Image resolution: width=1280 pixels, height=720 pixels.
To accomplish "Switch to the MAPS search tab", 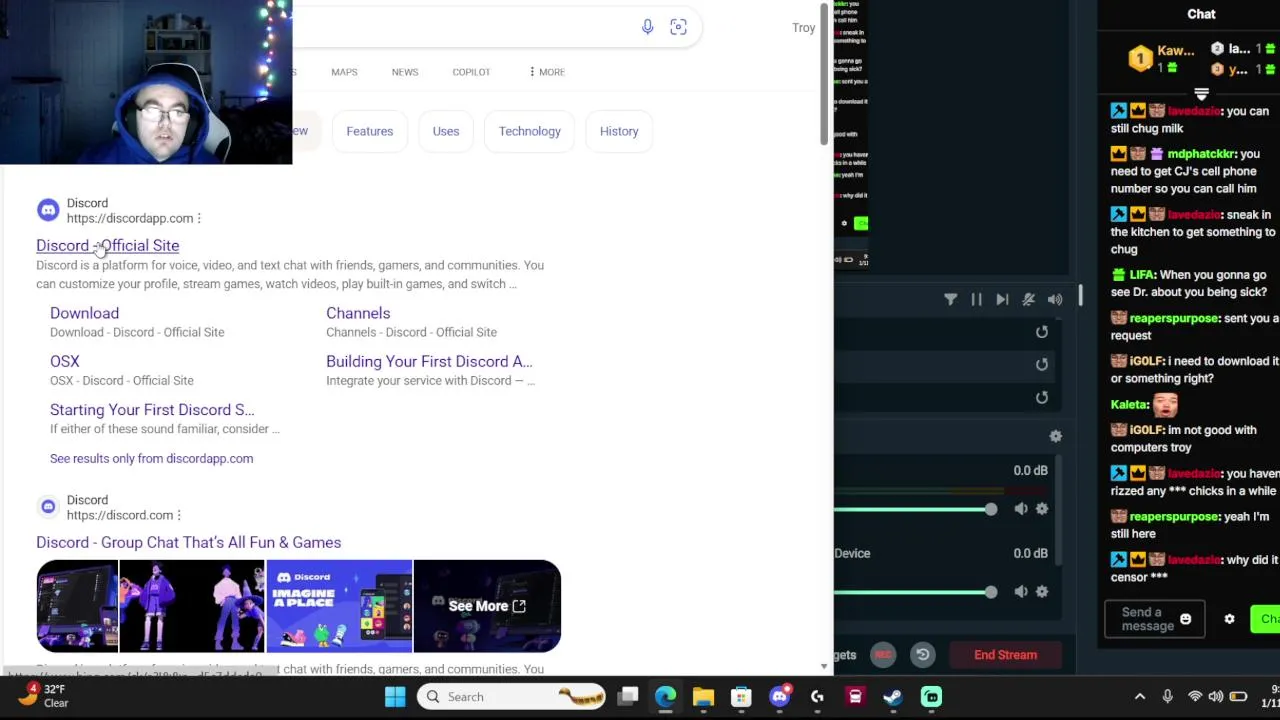I will [344, 72].
